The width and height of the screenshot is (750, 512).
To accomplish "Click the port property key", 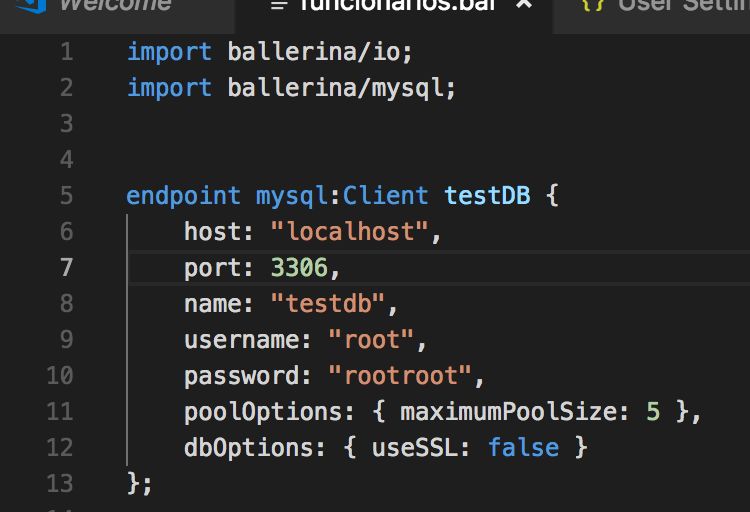I will coord(213,268).
